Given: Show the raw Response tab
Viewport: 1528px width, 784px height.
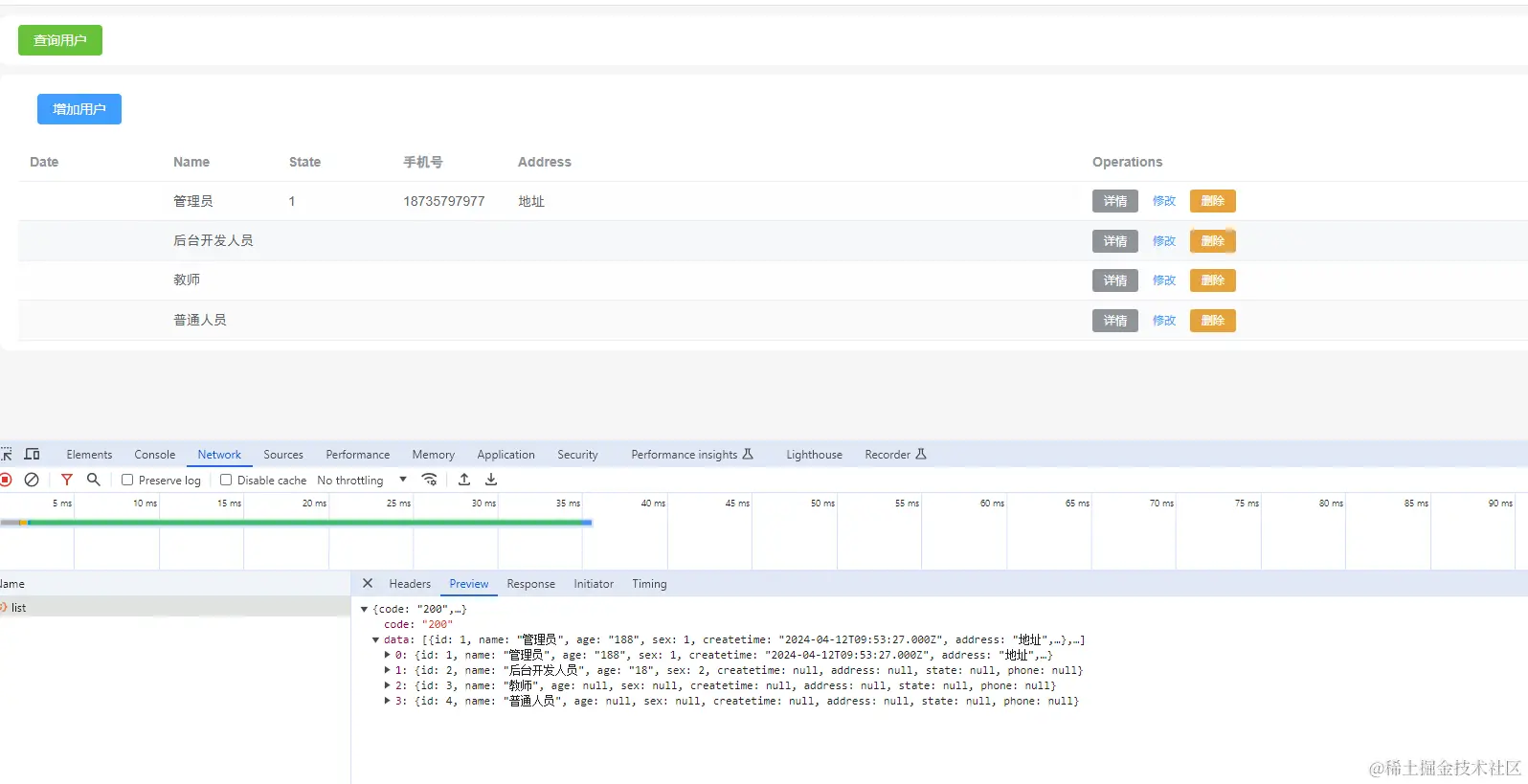Looking at the screenshot, I should [531, 584].
